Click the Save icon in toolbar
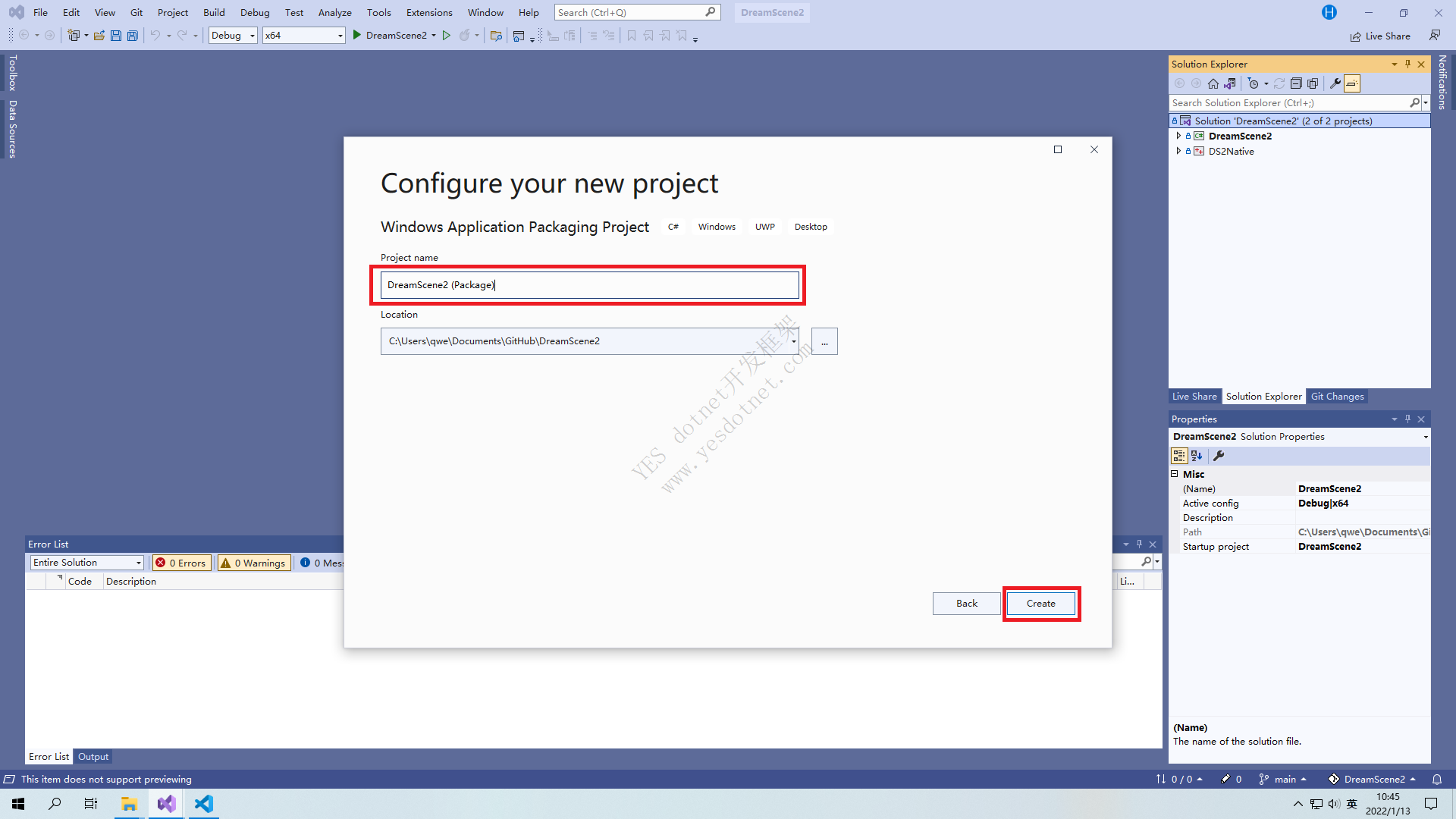 116,36
